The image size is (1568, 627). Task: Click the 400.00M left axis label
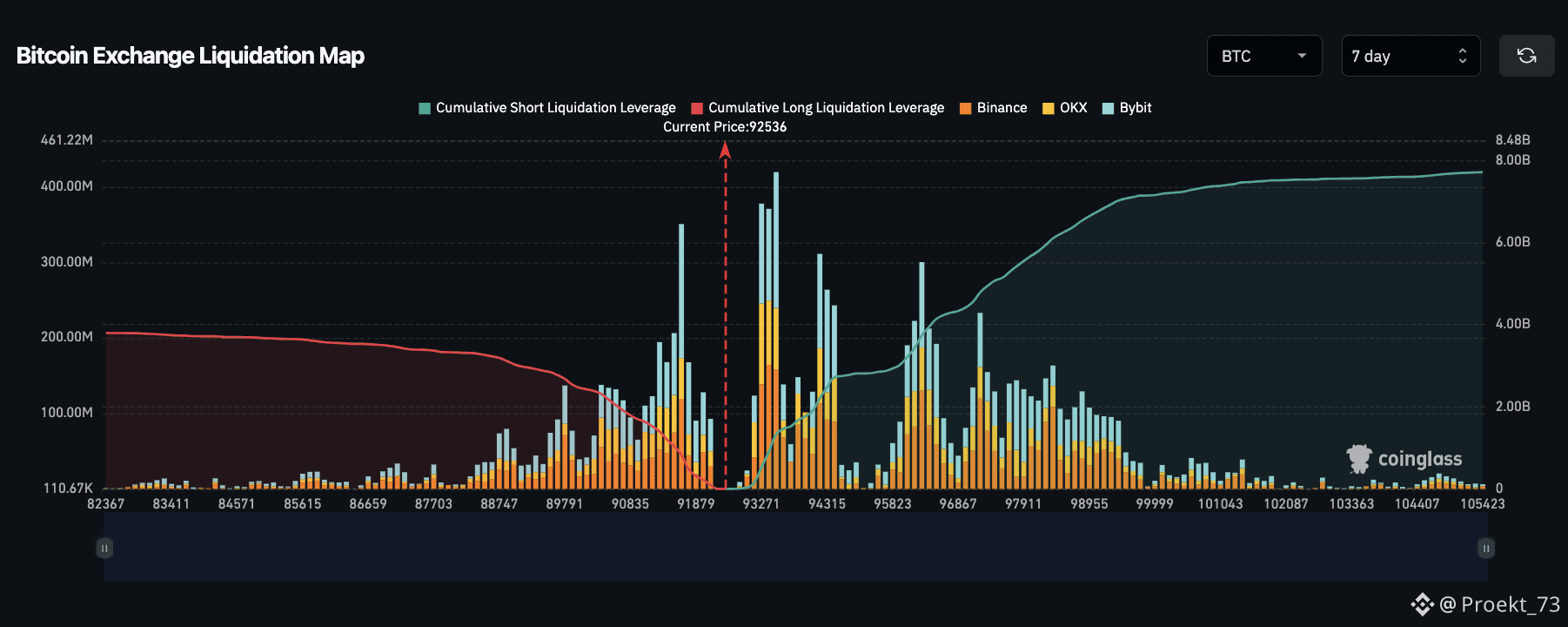(67, 186)
